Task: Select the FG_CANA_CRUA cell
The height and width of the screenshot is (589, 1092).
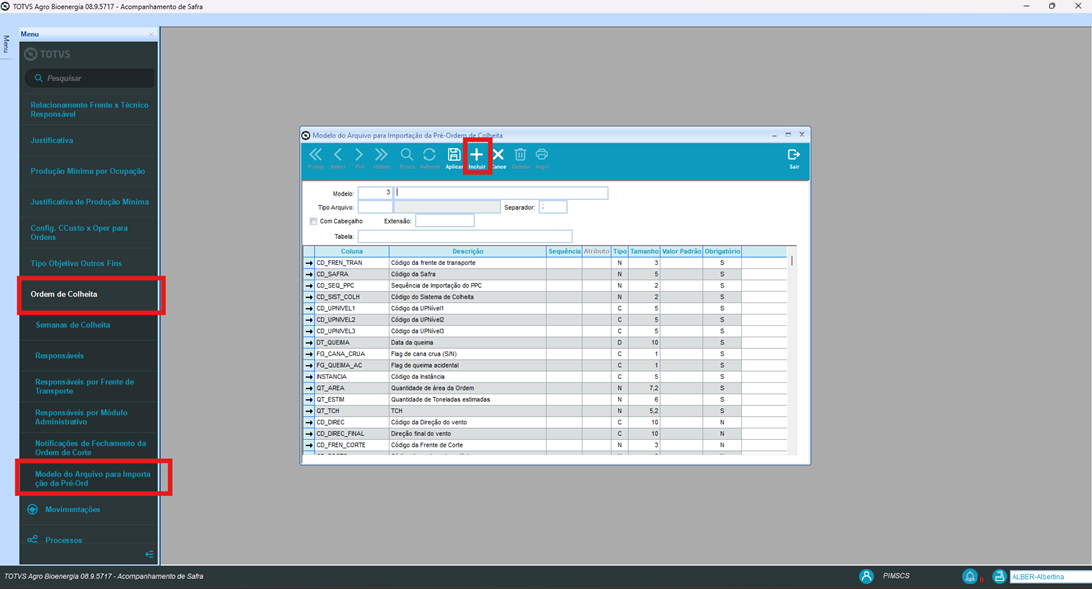Action: coord(352,354)
